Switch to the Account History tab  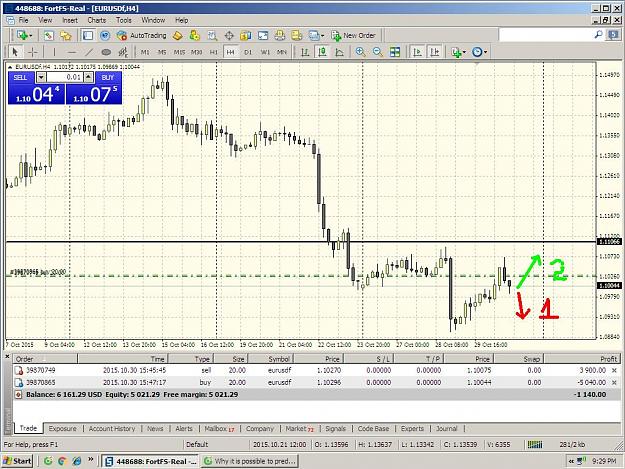point(112,429)
